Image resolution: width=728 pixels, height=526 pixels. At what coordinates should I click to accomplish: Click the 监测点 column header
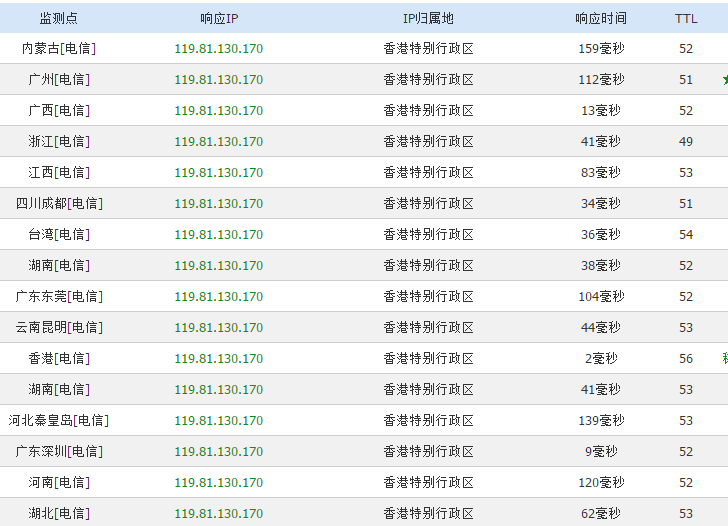58,18
